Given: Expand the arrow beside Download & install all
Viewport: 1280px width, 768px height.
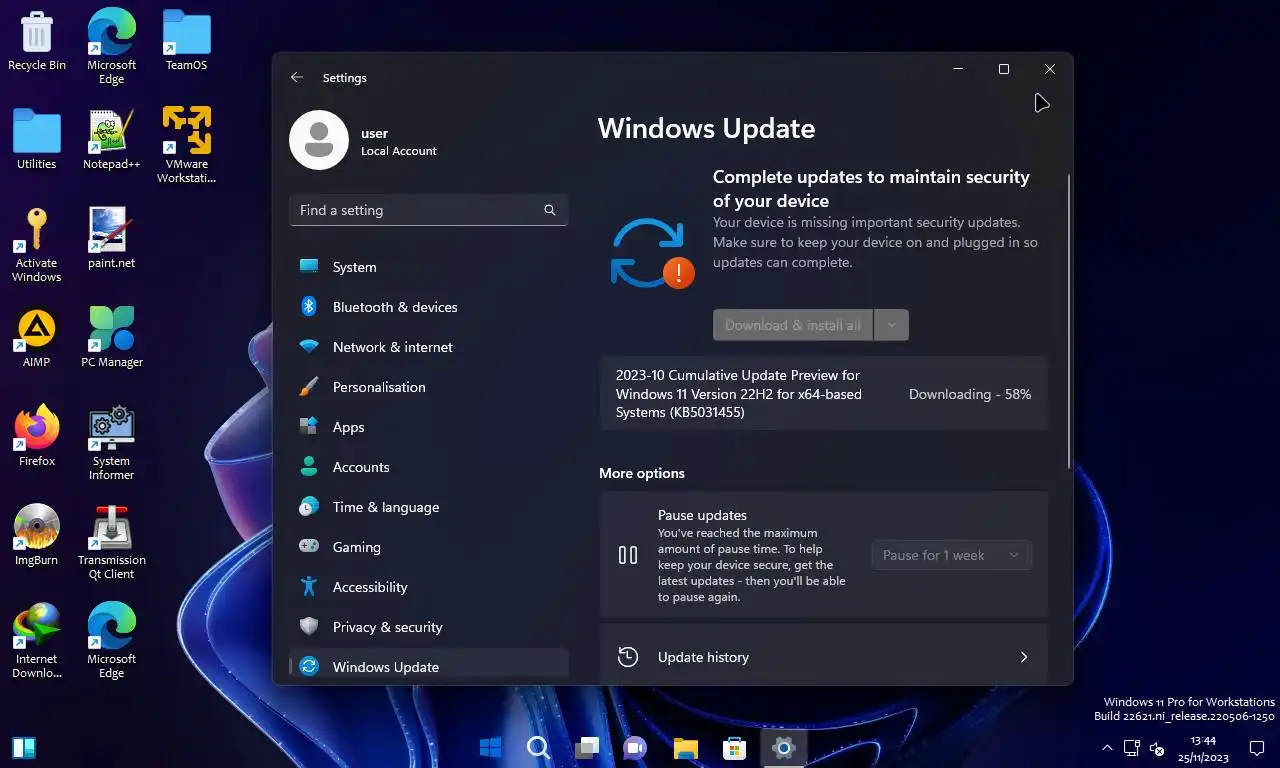Looking at the screenshot, I should tap(891, 325).
